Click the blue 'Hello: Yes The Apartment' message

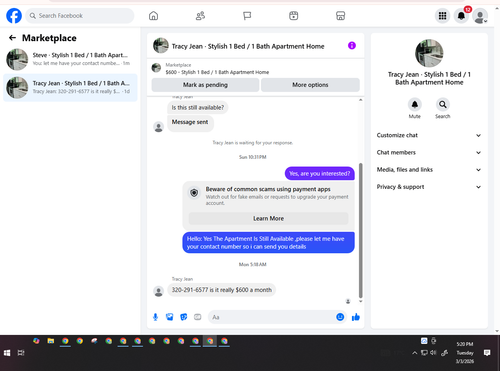point(268,243)
